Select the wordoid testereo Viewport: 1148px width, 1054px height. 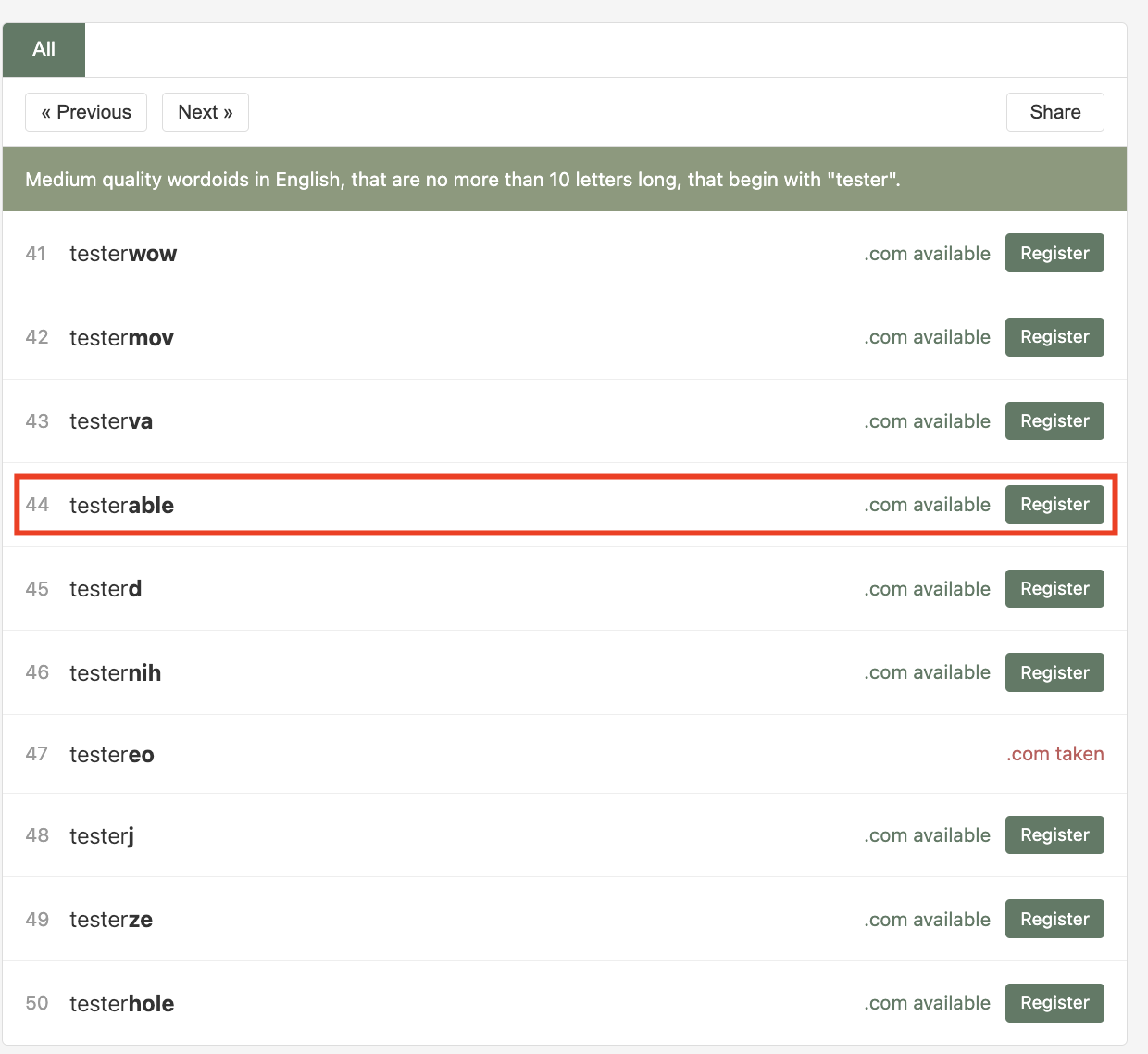tap(112, 755)
